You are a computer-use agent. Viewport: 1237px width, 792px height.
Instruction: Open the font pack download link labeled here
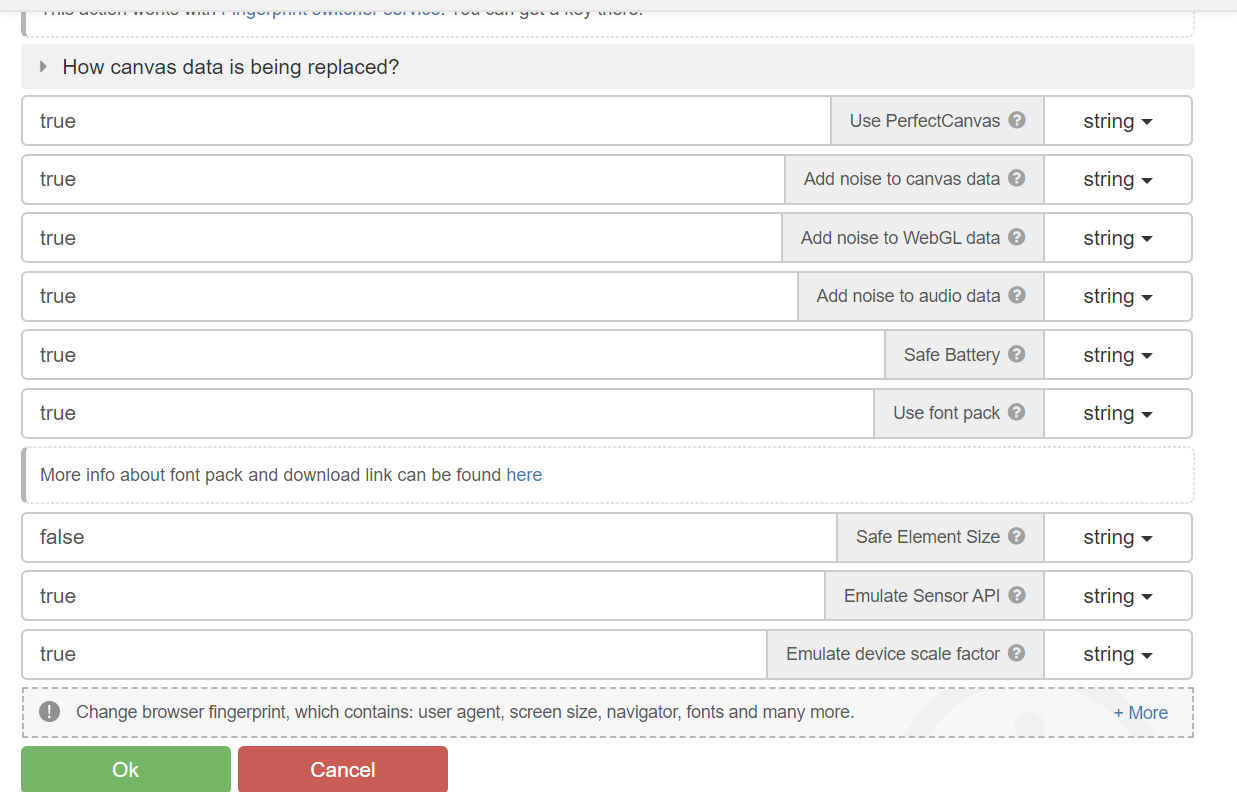click(x=524, y=474)
